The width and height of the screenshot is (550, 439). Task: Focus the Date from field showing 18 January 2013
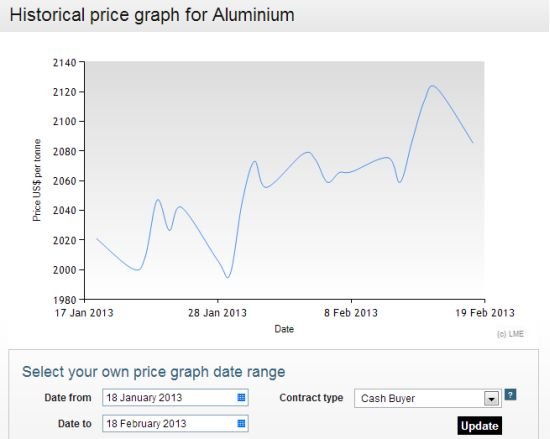[x=175, y=397]
